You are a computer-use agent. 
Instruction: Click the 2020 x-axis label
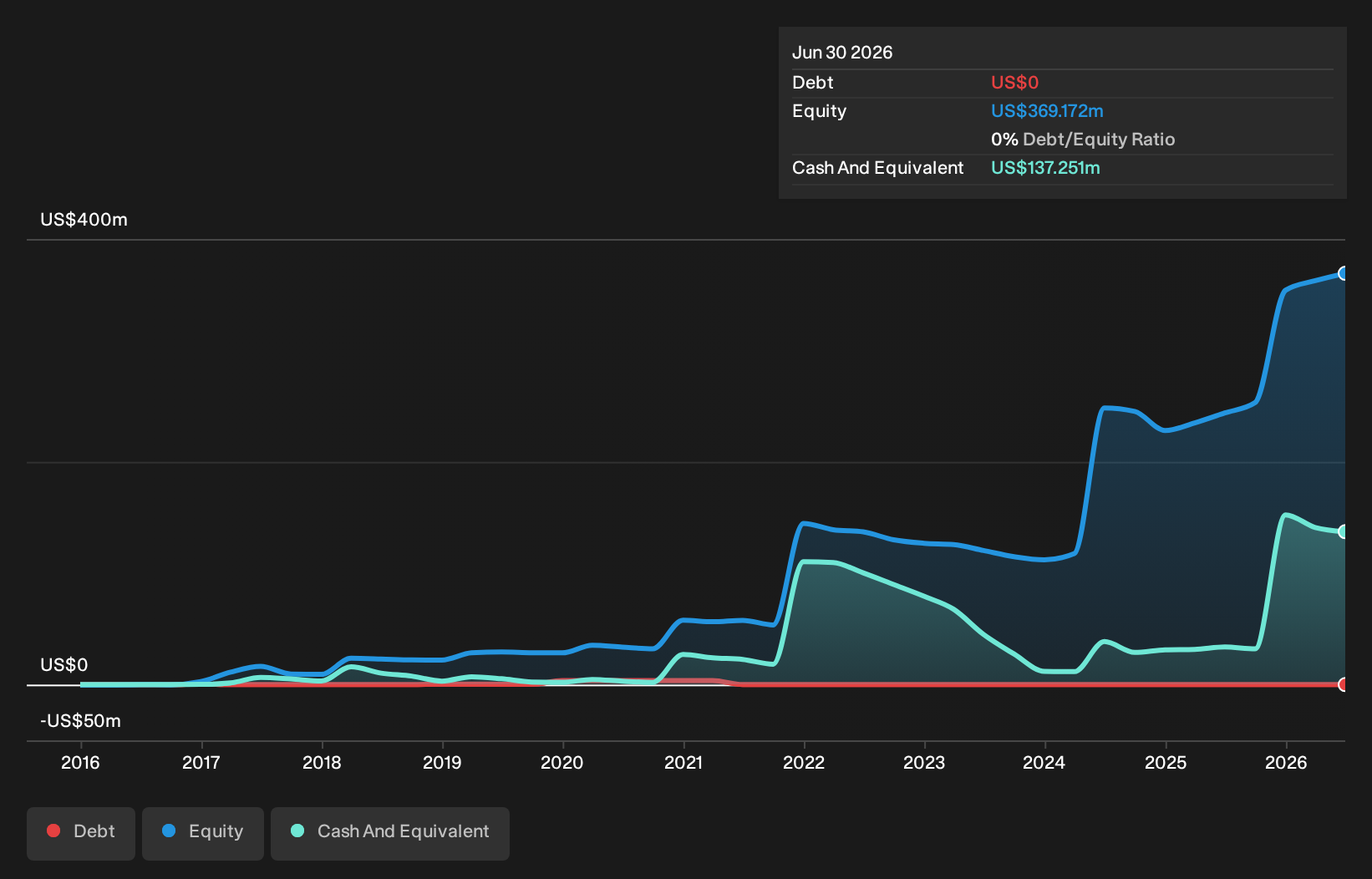coord(562,763)
